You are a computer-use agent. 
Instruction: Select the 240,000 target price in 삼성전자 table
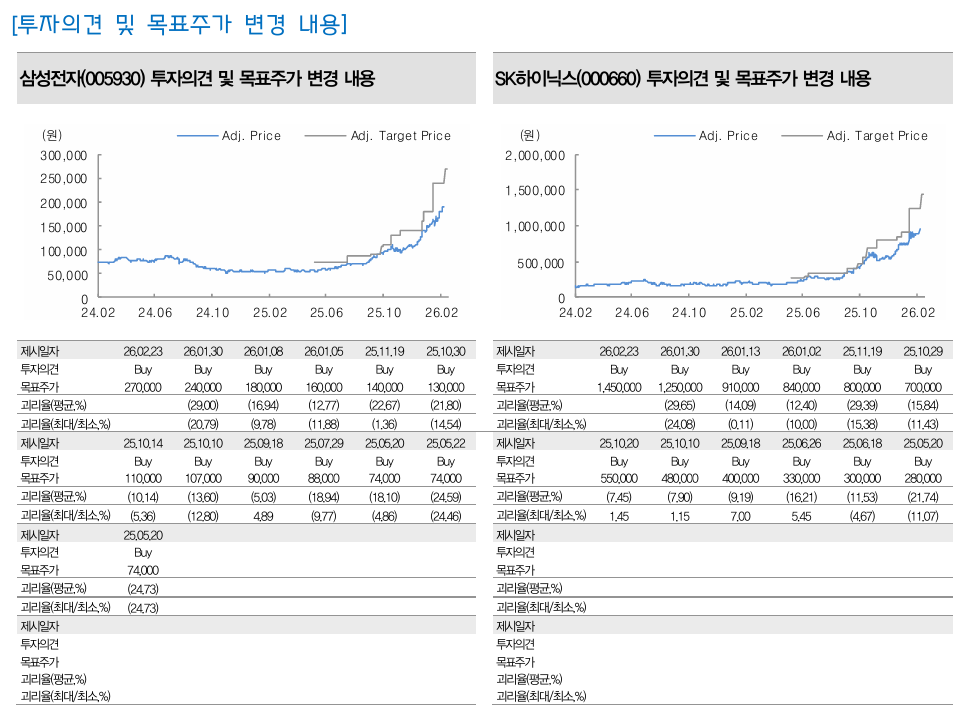pos(203,387)
